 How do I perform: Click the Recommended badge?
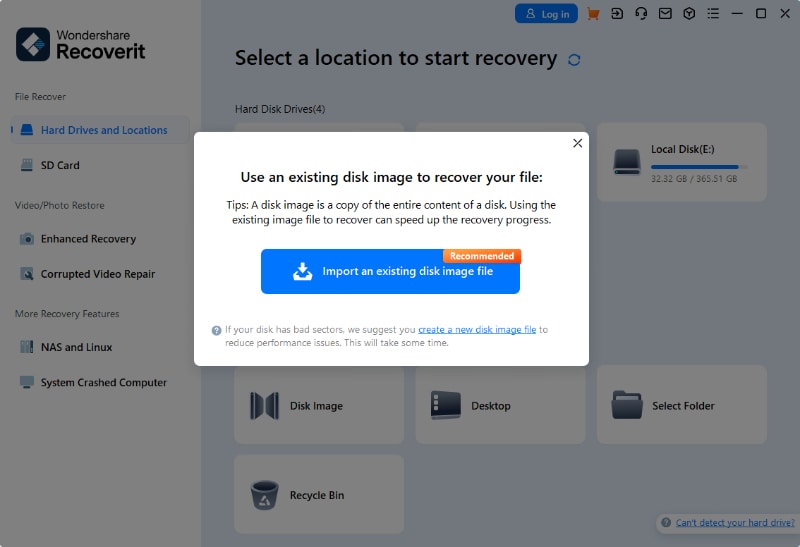[x=482, y=256]
